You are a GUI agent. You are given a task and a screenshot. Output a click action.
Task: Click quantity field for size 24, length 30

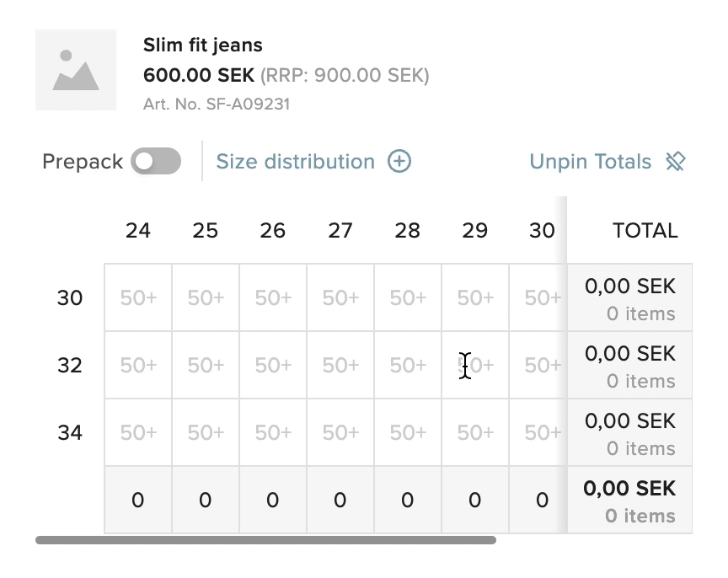tap(138, 298)
